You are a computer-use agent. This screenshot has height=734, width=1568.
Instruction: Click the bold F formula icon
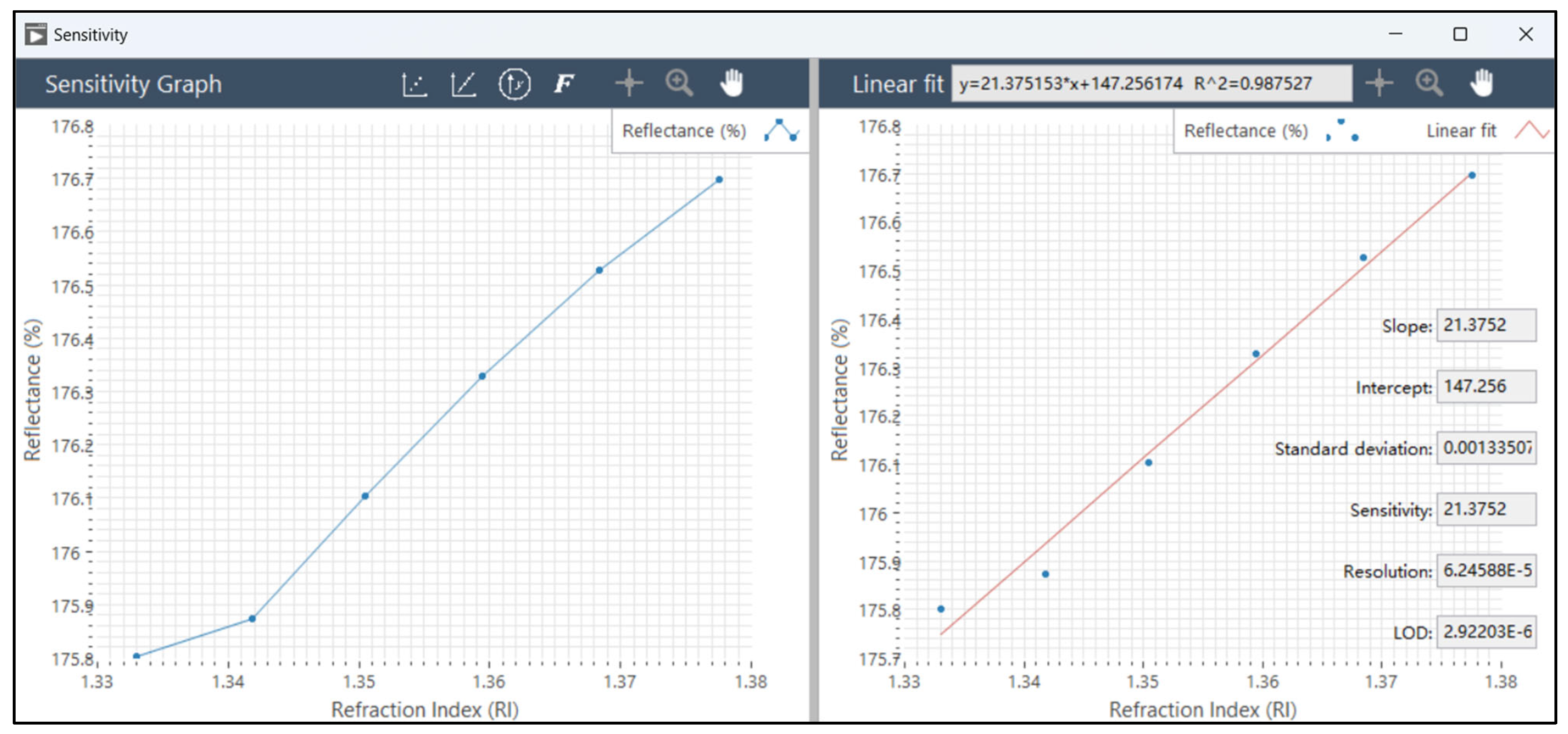[564, 83]
